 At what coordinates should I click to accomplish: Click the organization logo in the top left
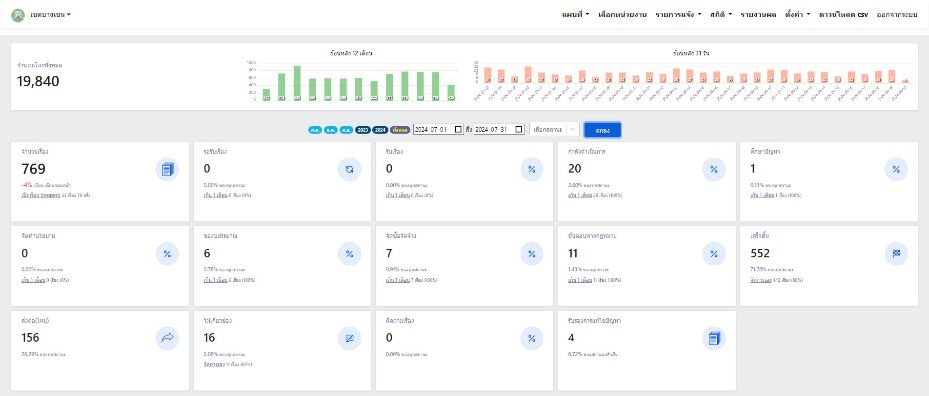18,14
